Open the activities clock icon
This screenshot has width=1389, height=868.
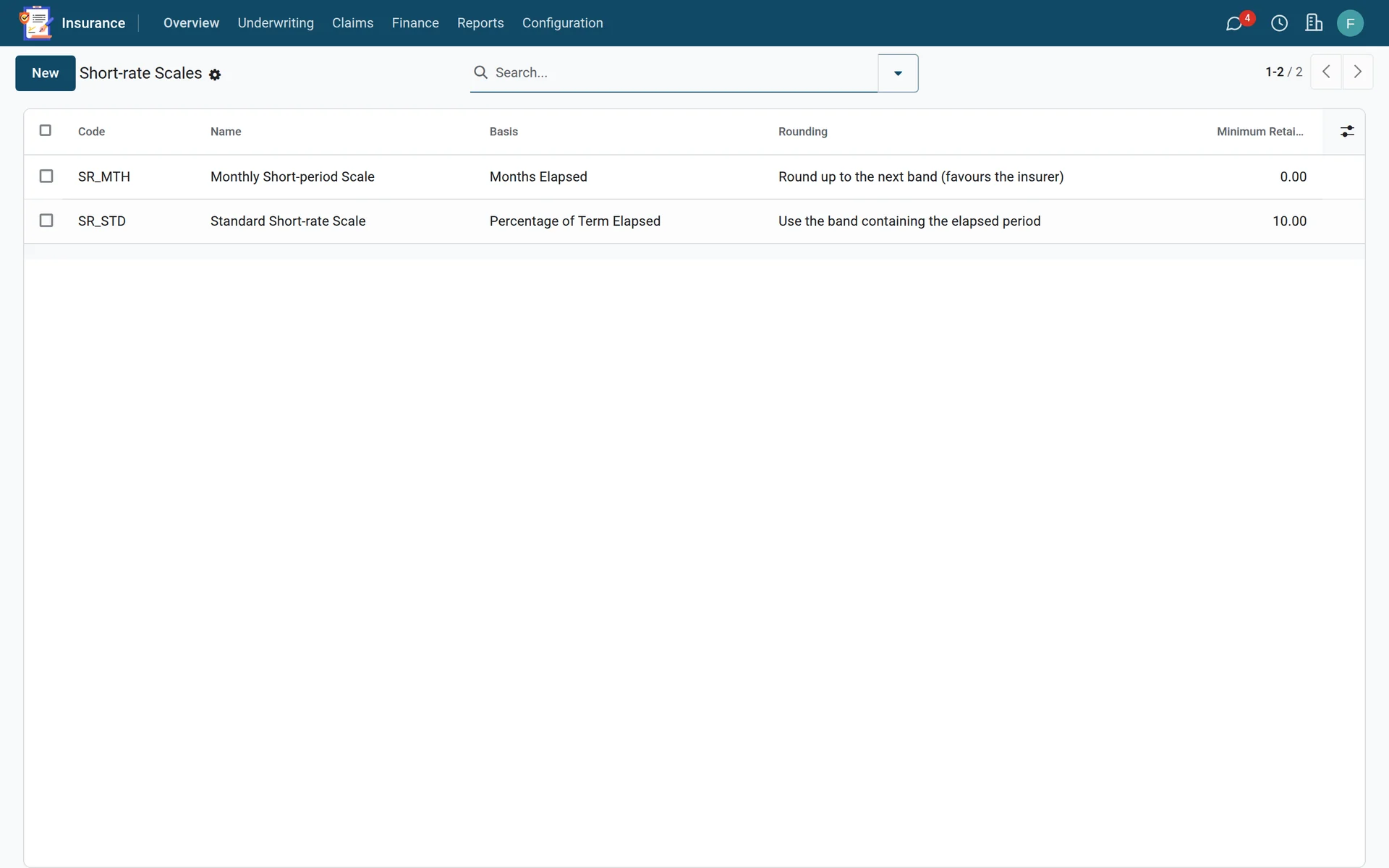1279,23
